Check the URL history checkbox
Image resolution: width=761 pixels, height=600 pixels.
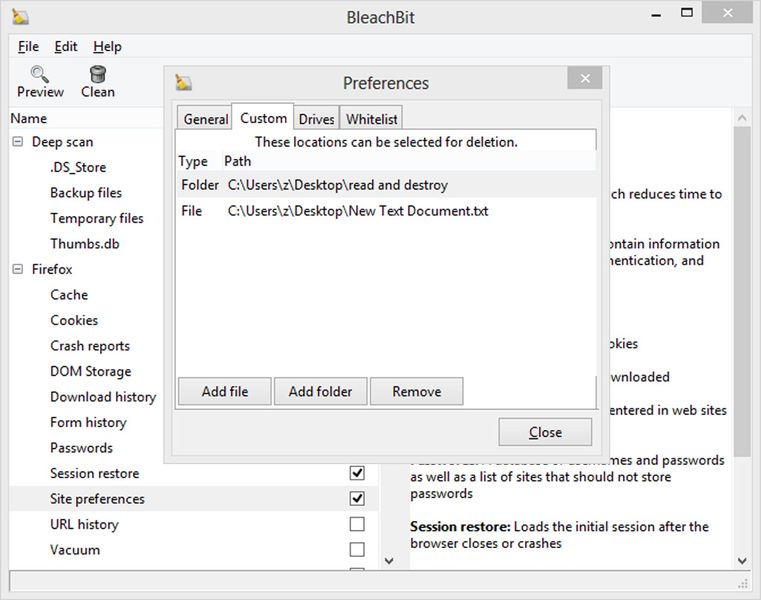tap(357, 524)
